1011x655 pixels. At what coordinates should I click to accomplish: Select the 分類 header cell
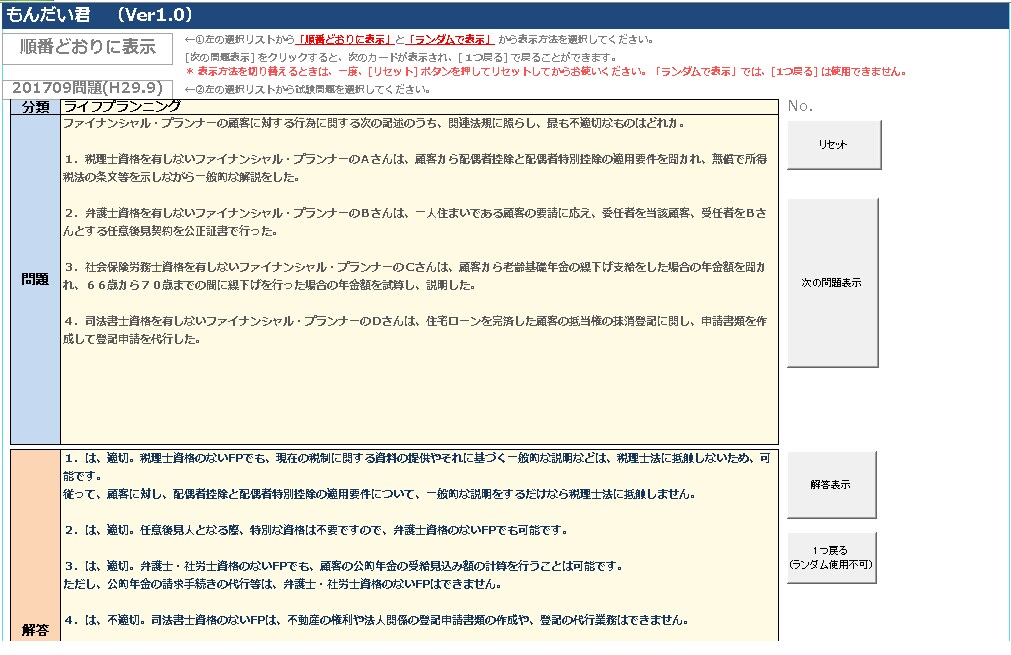[x=35, y=107]
